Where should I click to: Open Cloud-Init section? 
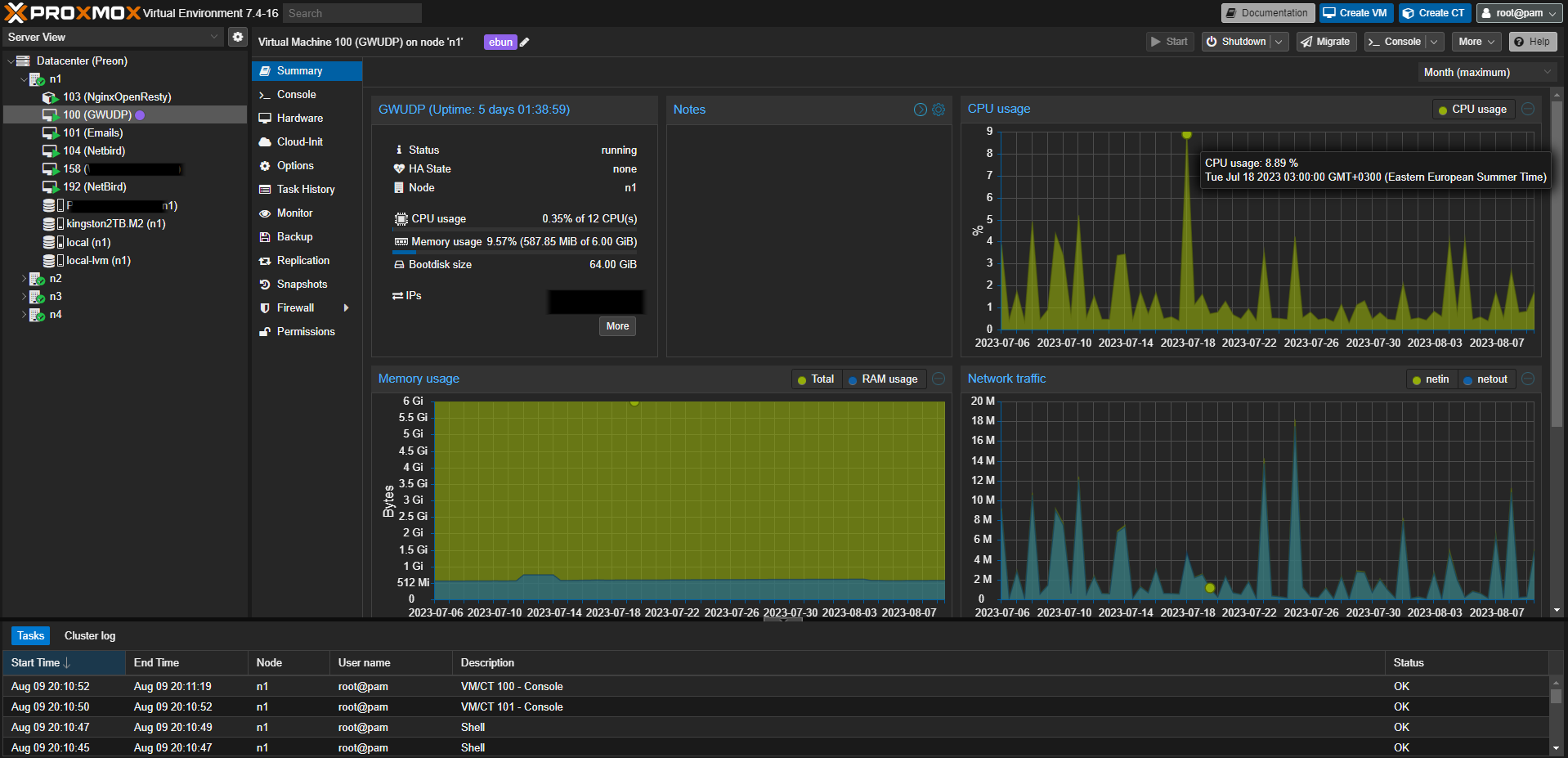click(307, 142)
